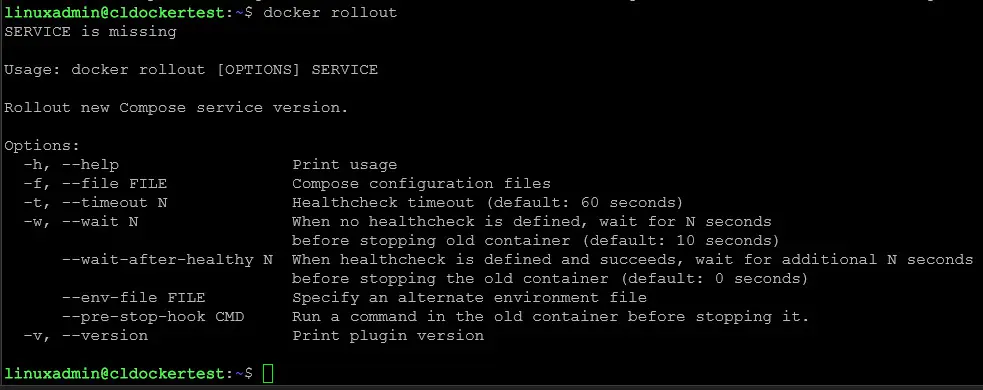Click the Usage line for docker rollout

191,70
